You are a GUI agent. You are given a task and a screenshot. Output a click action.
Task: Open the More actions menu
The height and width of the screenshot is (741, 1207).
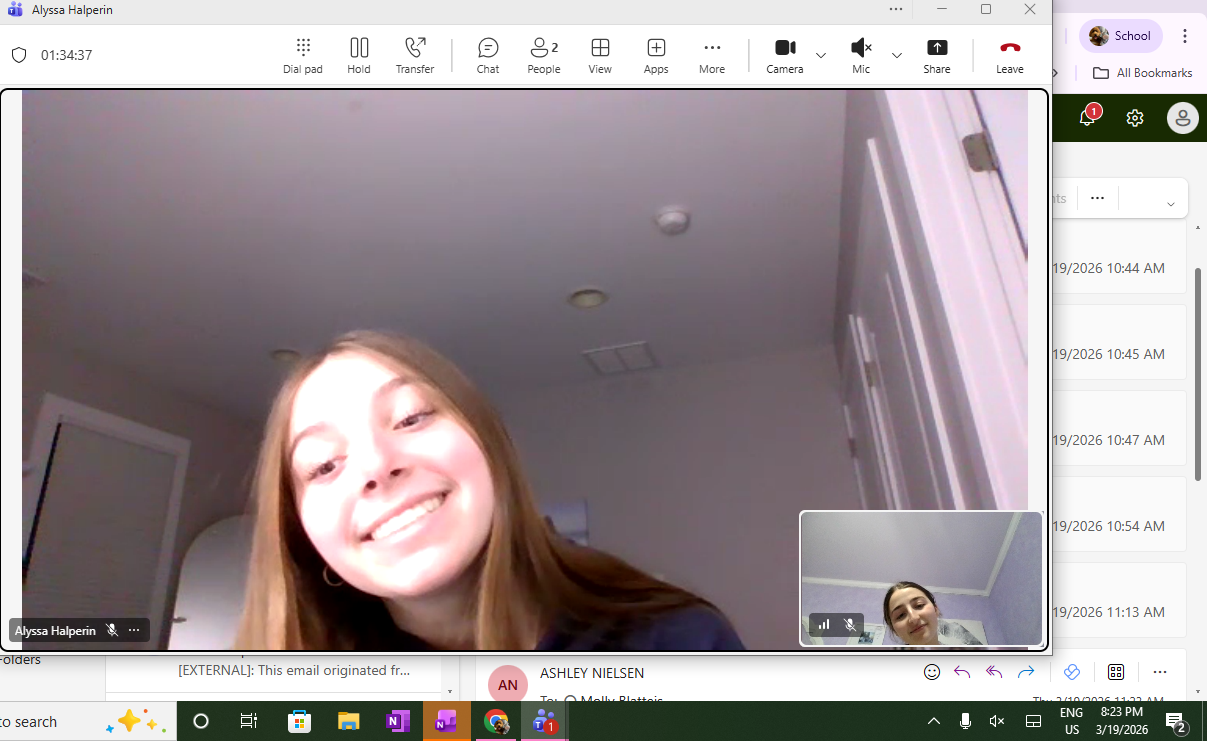pyautogui.click(x=712, y=55)
